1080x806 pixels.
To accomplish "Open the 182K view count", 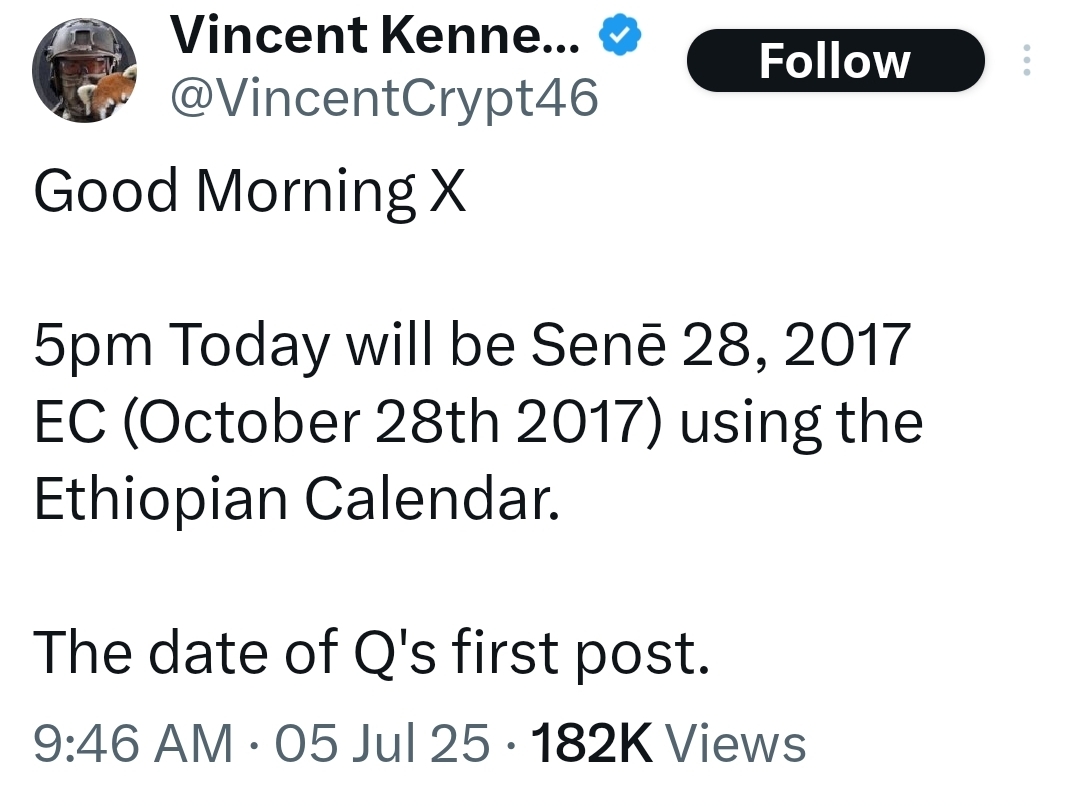I will (x=592, y=743).
